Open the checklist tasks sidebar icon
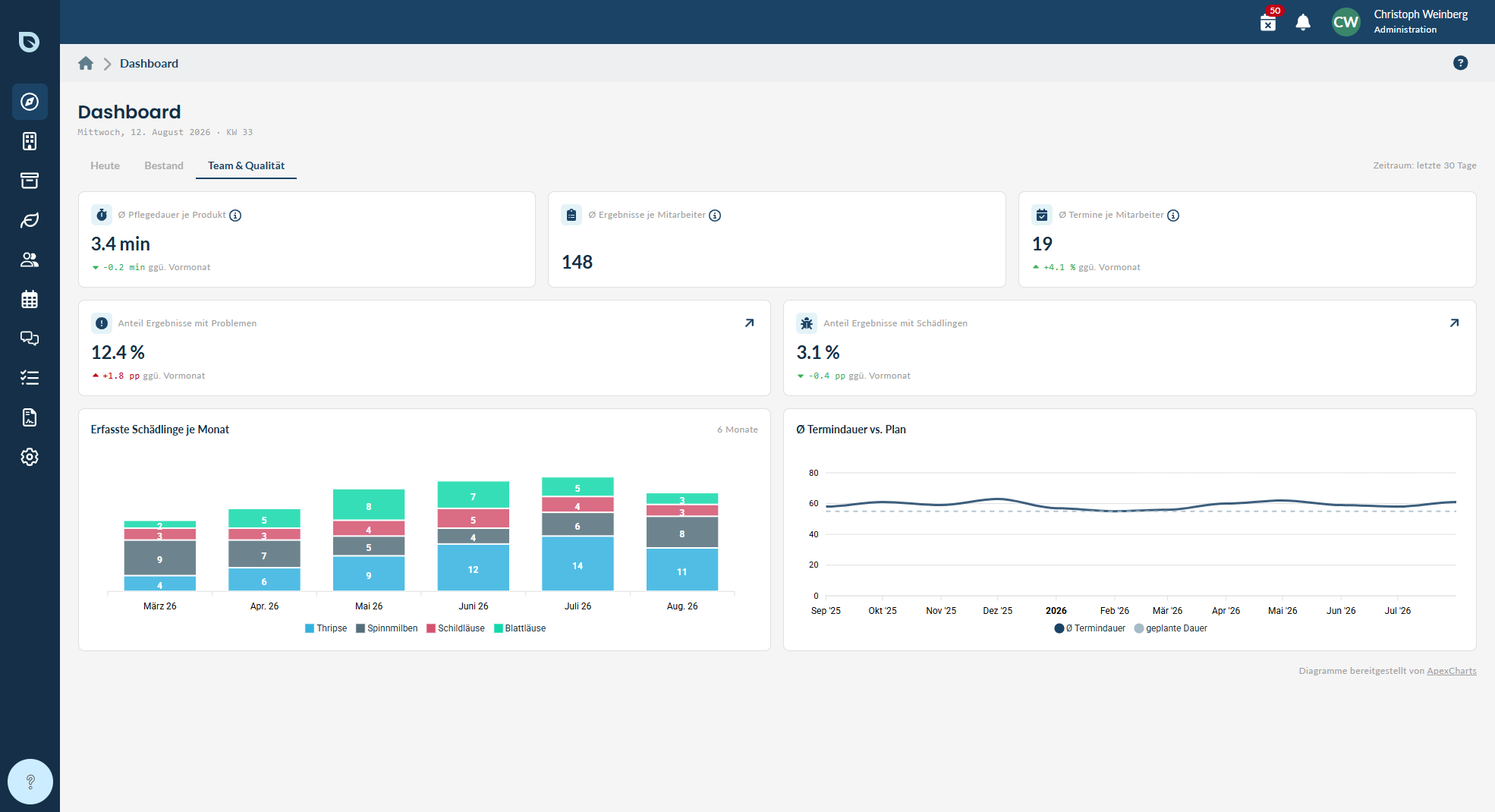Image resolution: width=1495 pixels, height=812 pixels. click(30, 378)
